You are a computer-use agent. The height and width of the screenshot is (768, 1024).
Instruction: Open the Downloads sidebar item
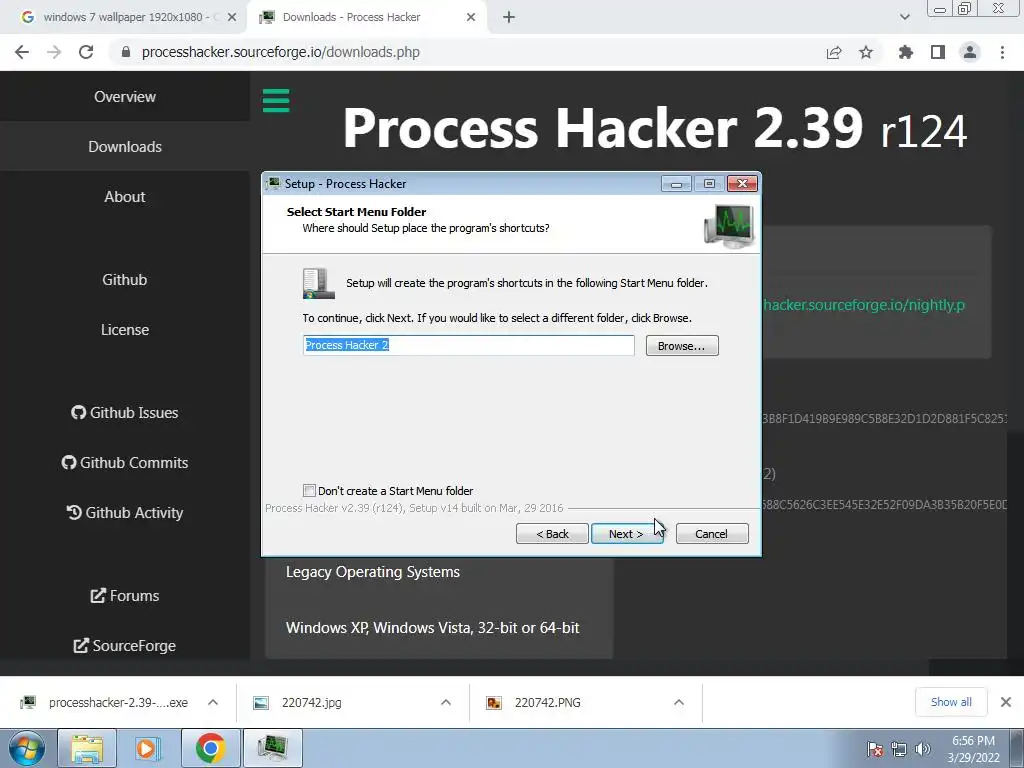(x=125, y=147)
